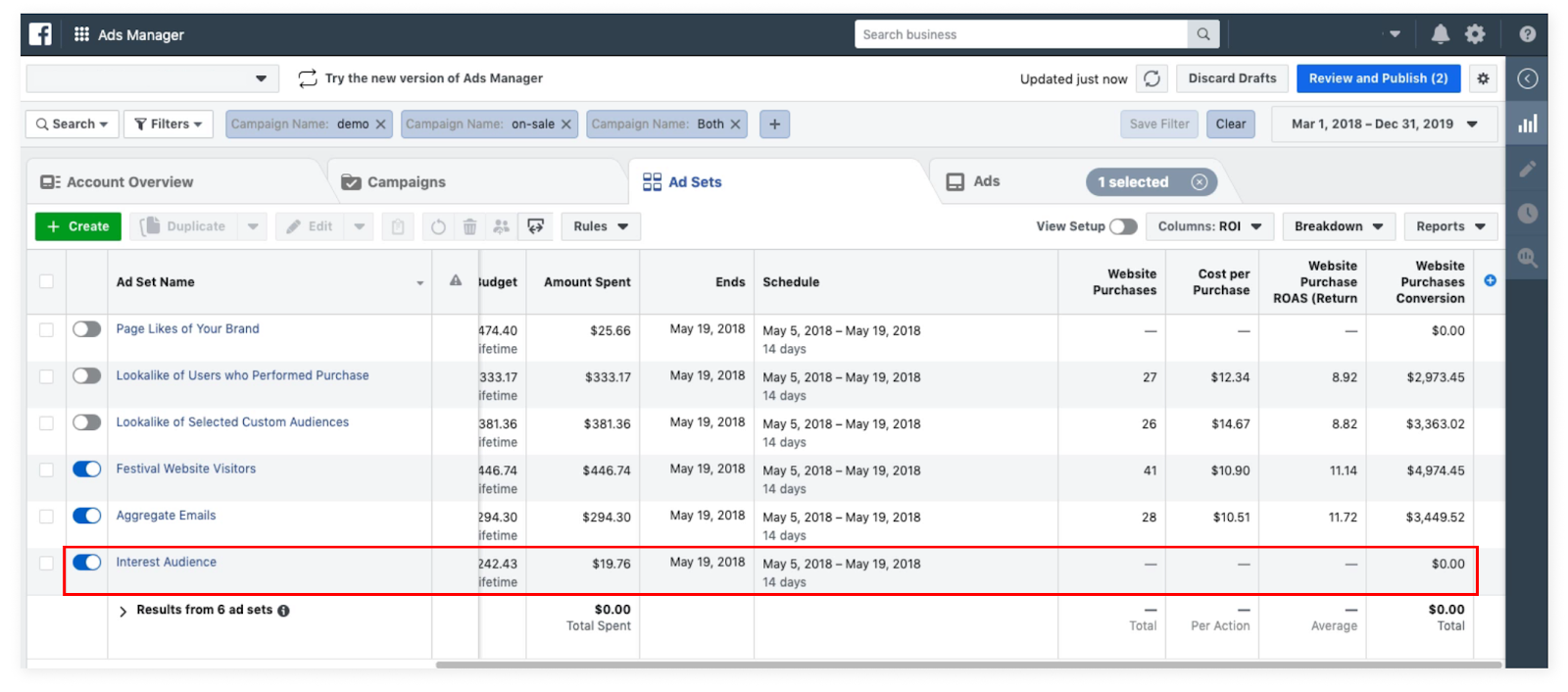Expand Results from 6 ad sets
The height and width of the screenshot is (692, 1568).
[x=122, y=611]
